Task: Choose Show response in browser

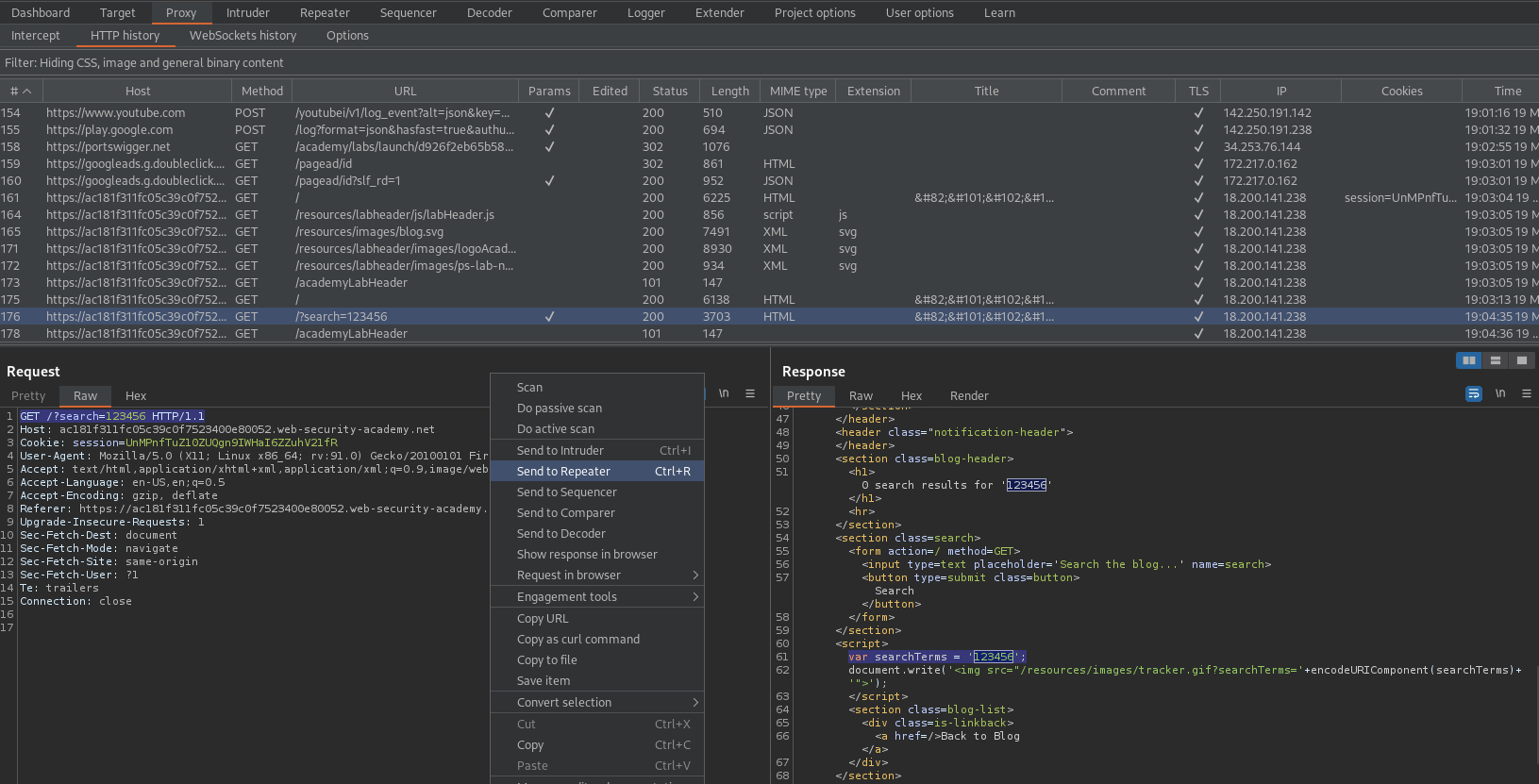Action: 597,554
